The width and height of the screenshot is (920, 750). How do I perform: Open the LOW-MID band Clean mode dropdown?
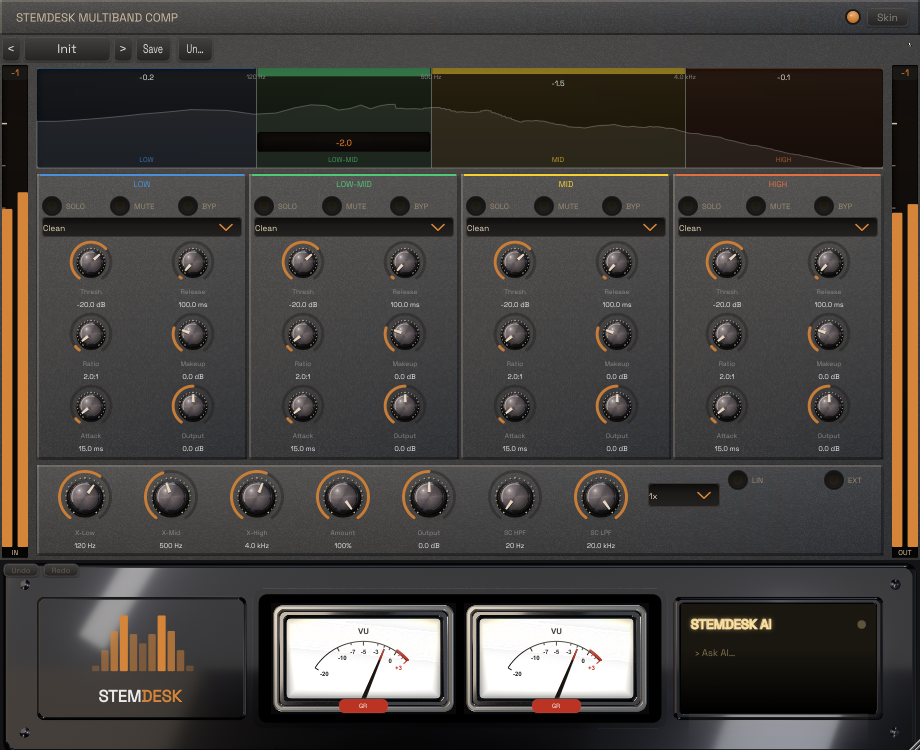coord(353,228)
